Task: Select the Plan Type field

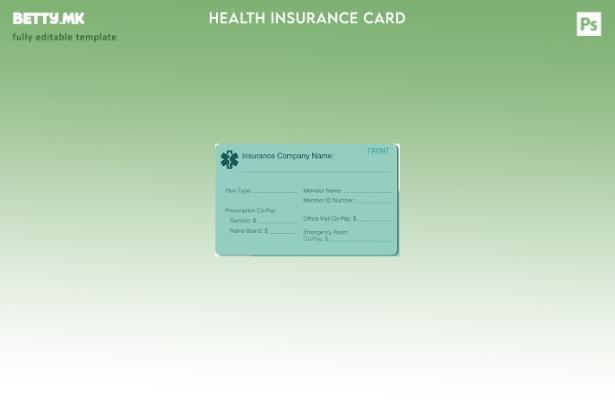Action: click(x=275, y=190)
